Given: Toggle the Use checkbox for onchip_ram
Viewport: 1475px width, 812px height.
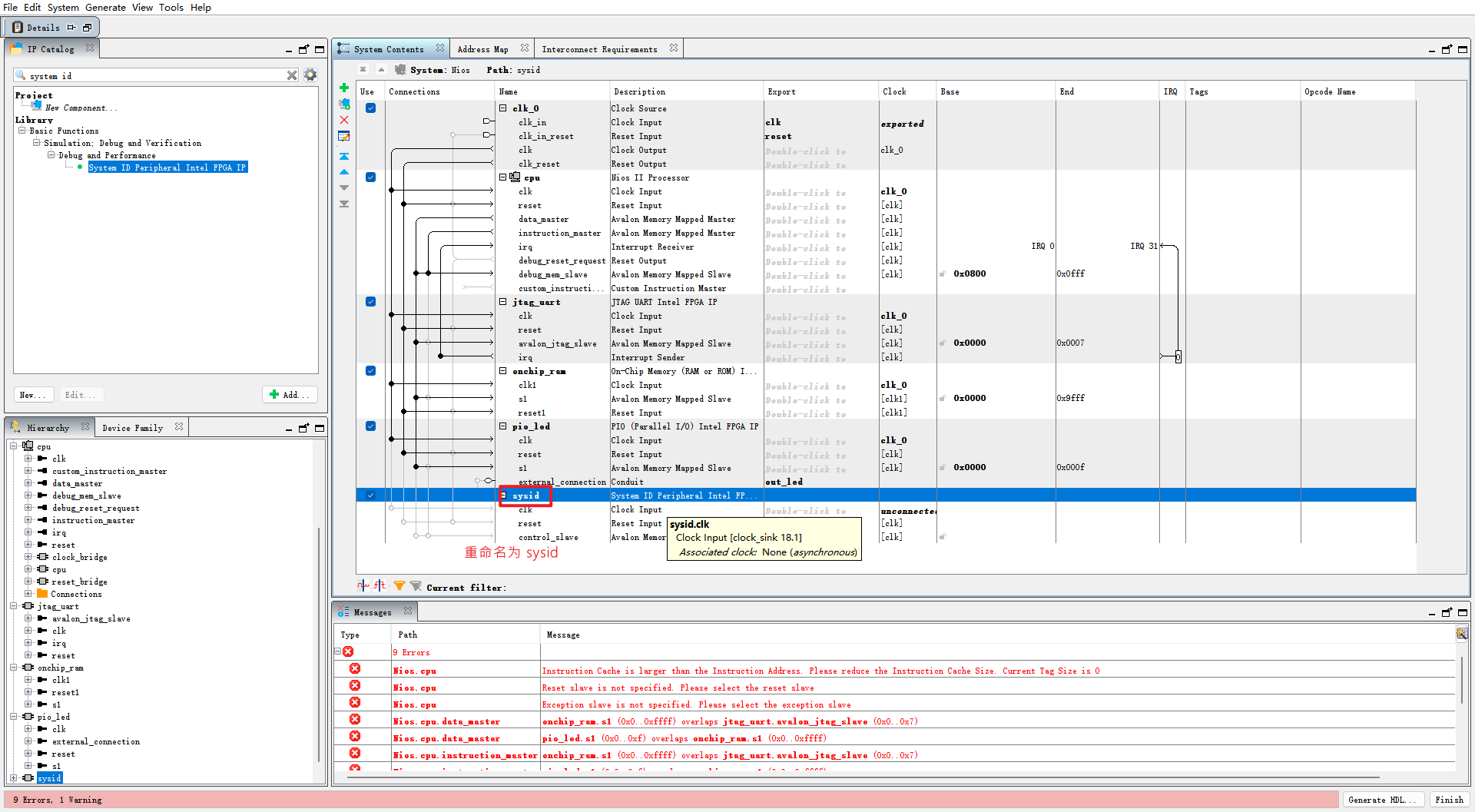Looking at the screenshot, I should pos(370,370).
